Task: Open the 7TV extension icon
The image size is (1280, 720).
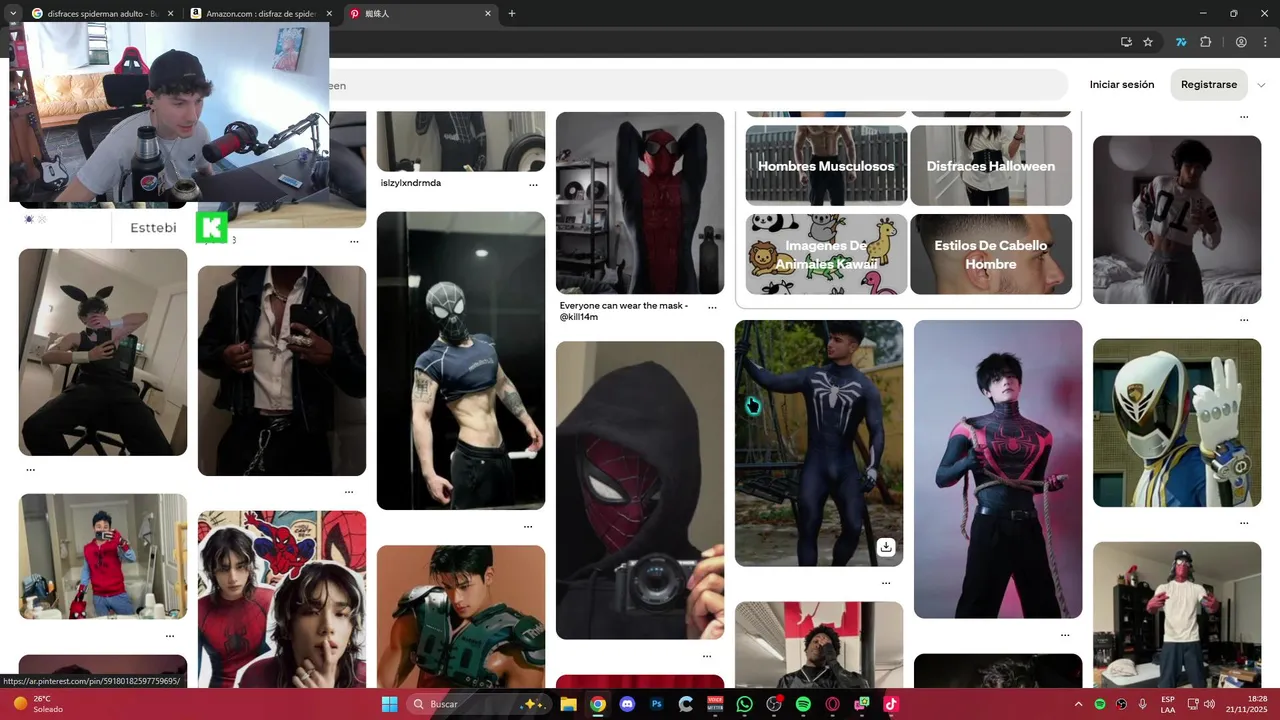Action: tap(1181, 42)
